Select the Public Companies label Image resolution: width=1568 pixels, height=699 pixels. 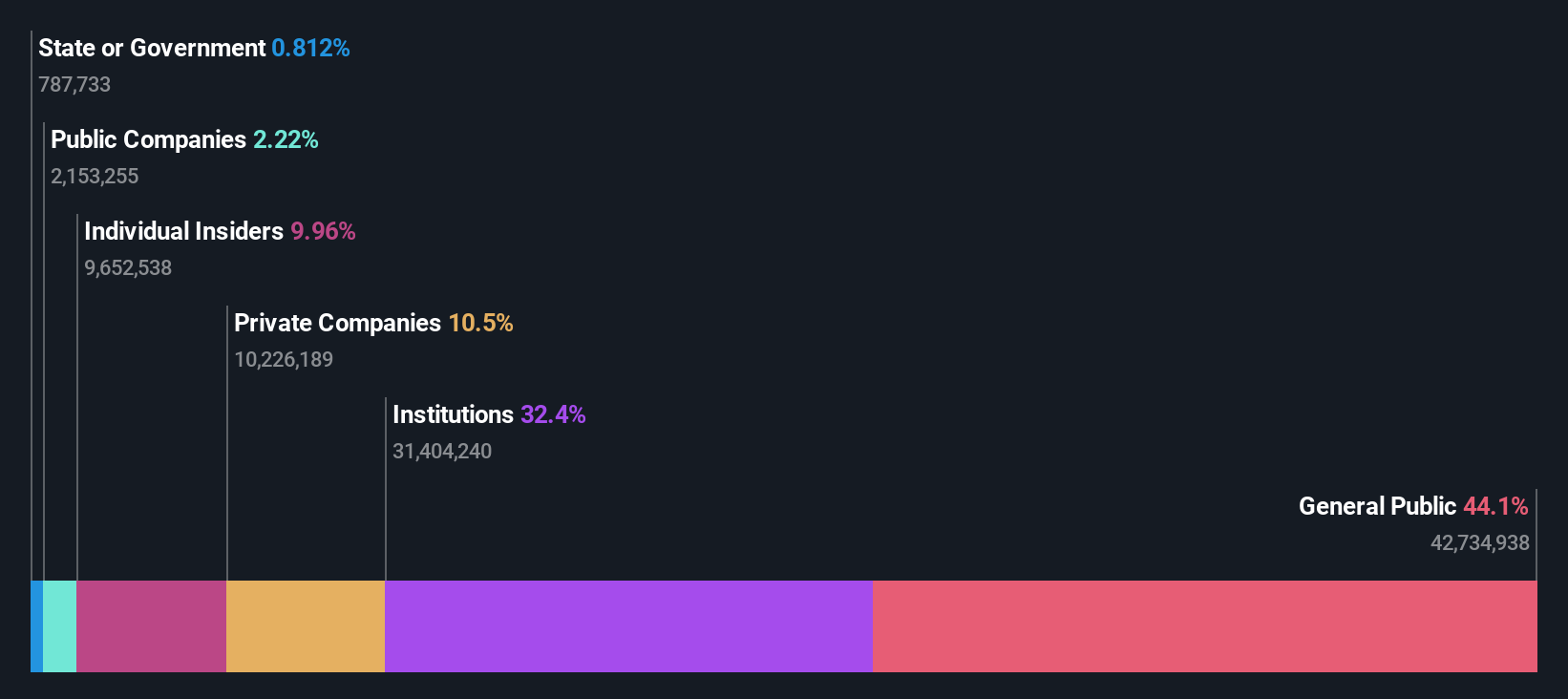(148, 139)
